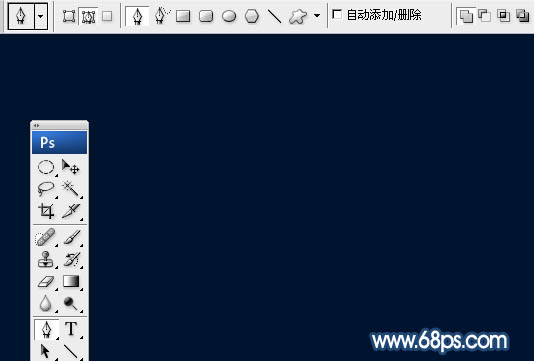Choose Intersect path areas mode

pos(503,16)
